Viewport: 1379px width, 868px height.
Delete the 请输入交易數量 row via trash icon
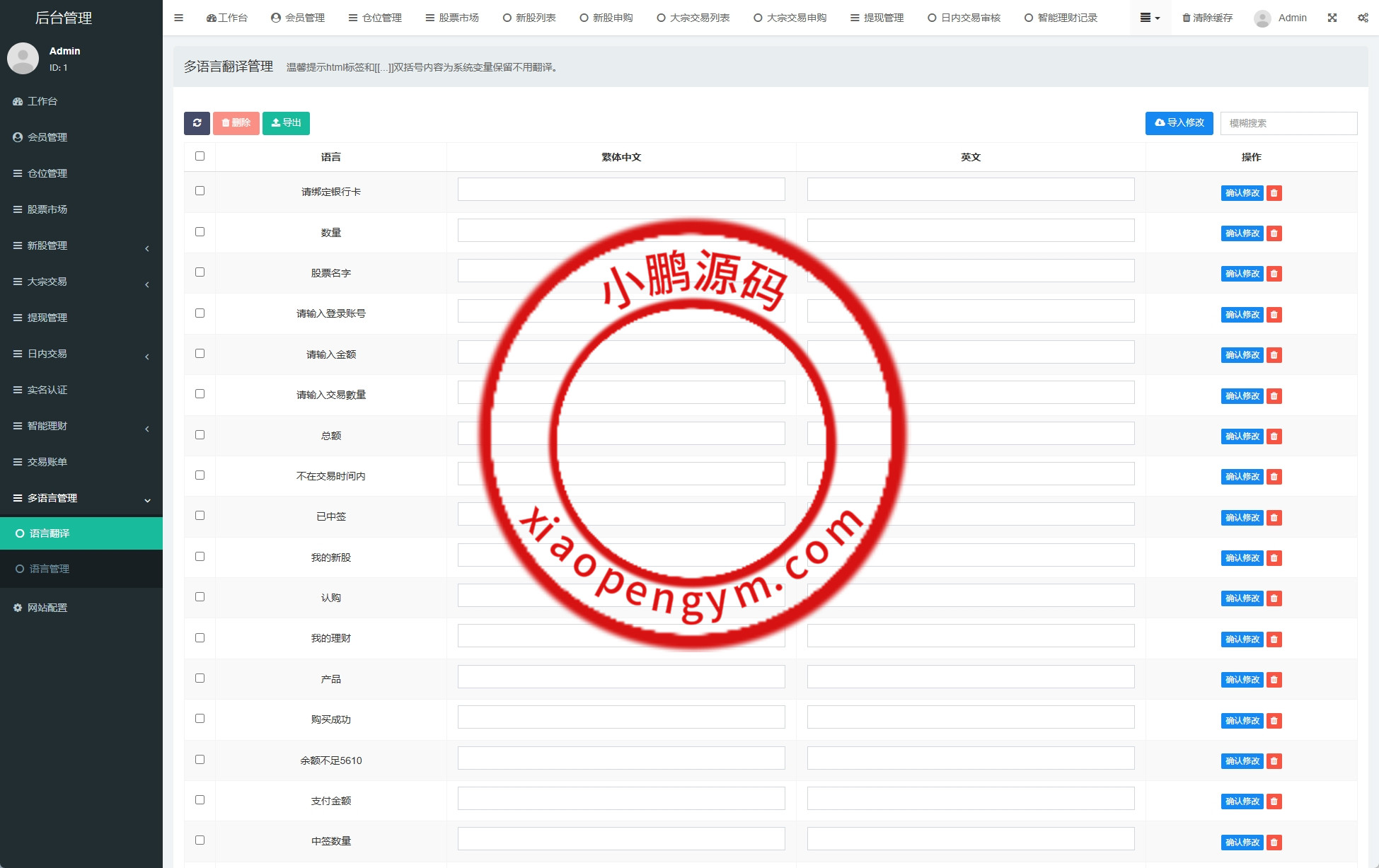point(1274,396)
